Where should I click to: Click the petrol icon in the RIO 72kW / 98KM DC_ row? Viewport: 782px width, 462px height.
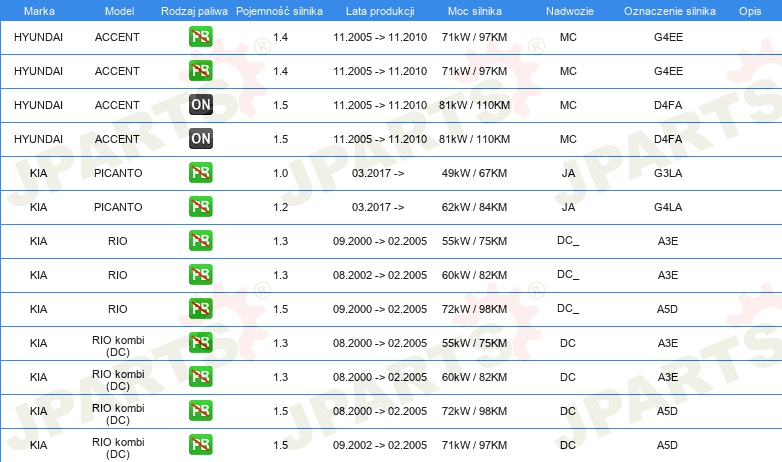pyautogui.click(x=200, y=308)
